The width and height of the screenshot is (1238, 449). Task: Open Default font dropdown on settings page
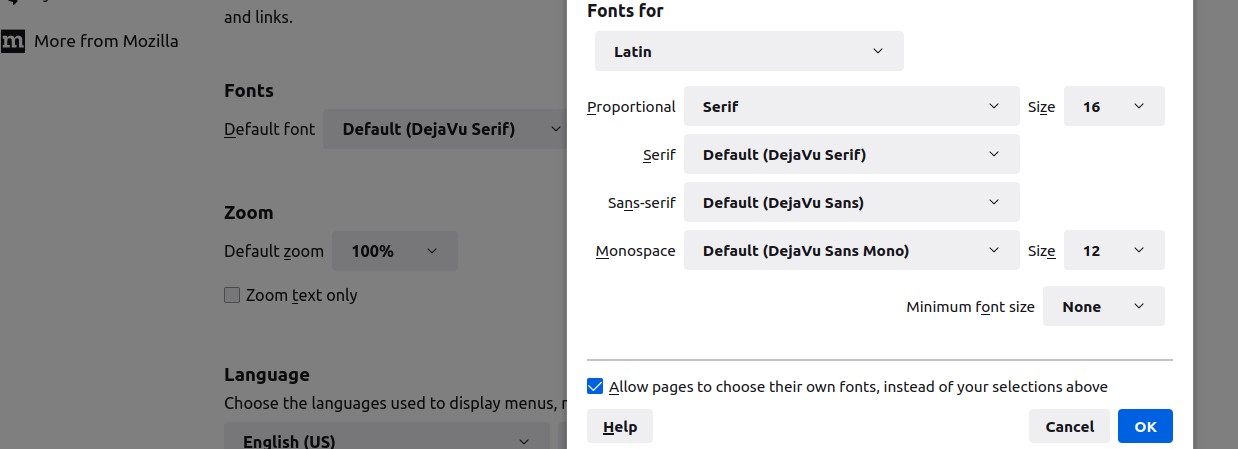point(445,129)
